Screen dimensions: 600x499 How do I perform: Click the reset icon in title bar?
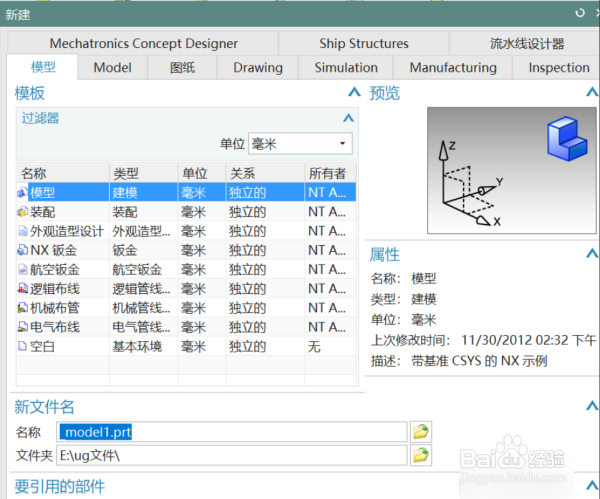click(580, 13)
